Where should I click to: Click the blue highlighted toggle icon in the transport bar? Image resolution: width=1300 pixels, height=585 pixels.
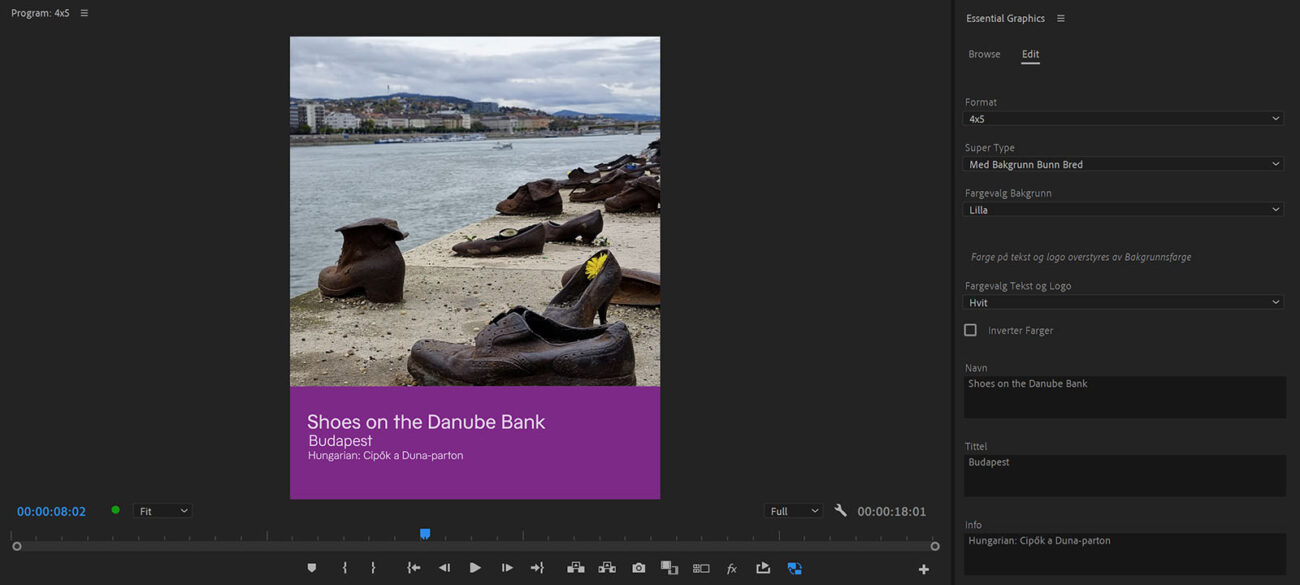[794, 568]
